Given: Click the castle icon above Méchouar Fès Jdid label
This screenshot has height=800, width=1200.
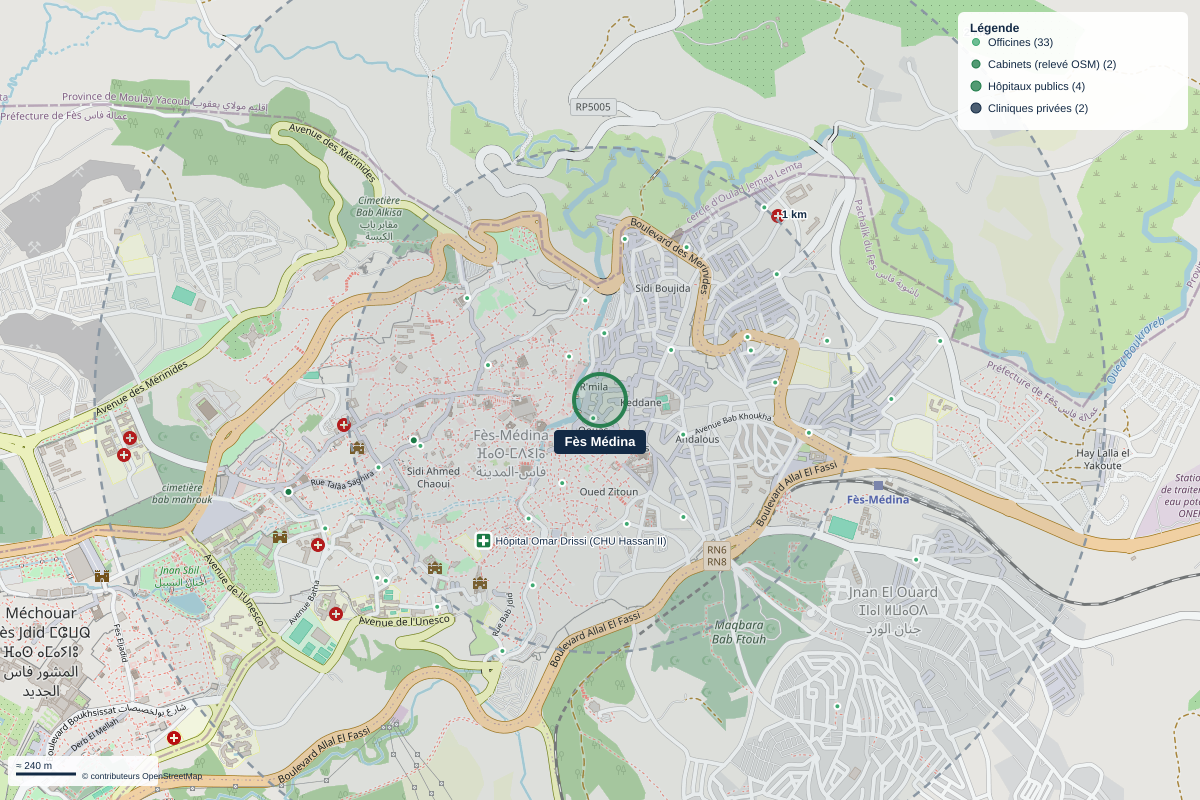Looking at the screenshot, I should click(x=101, y=576).
